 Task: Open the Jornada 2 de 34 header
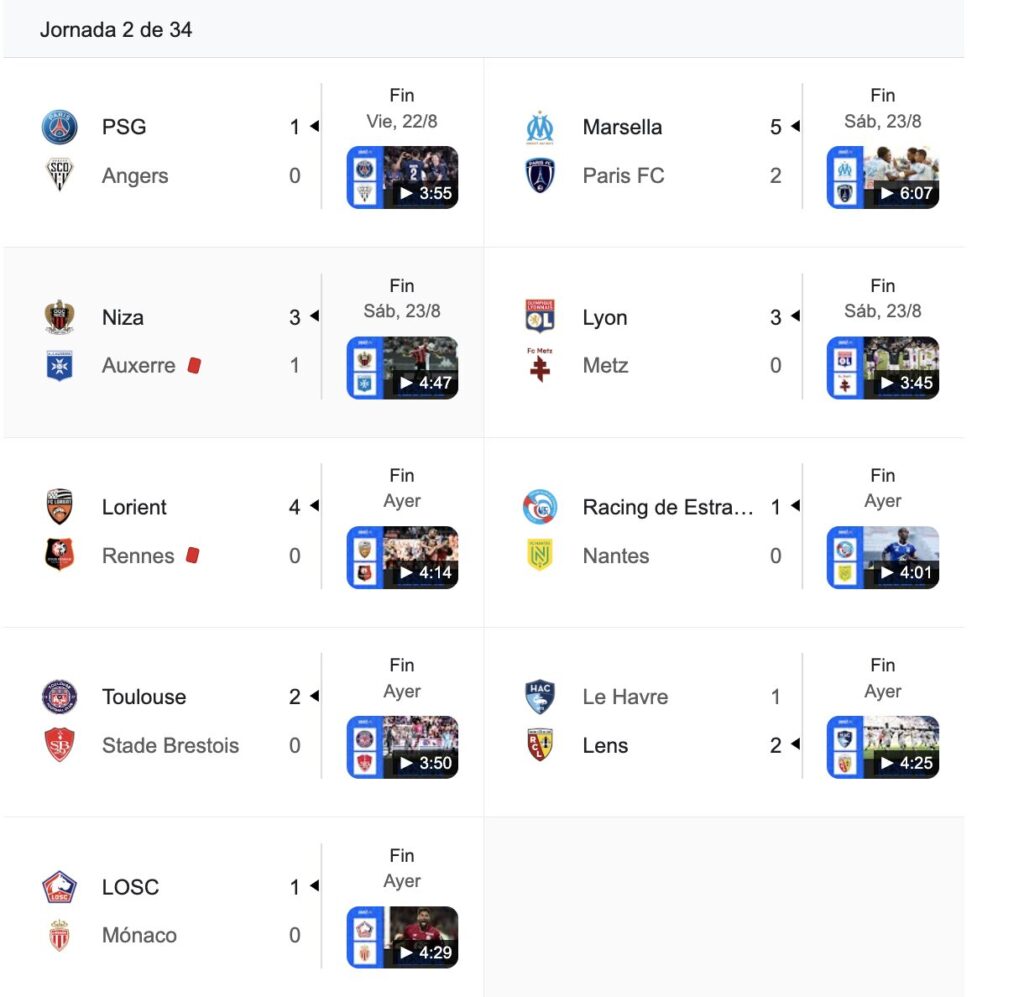(x=116, y=29)
